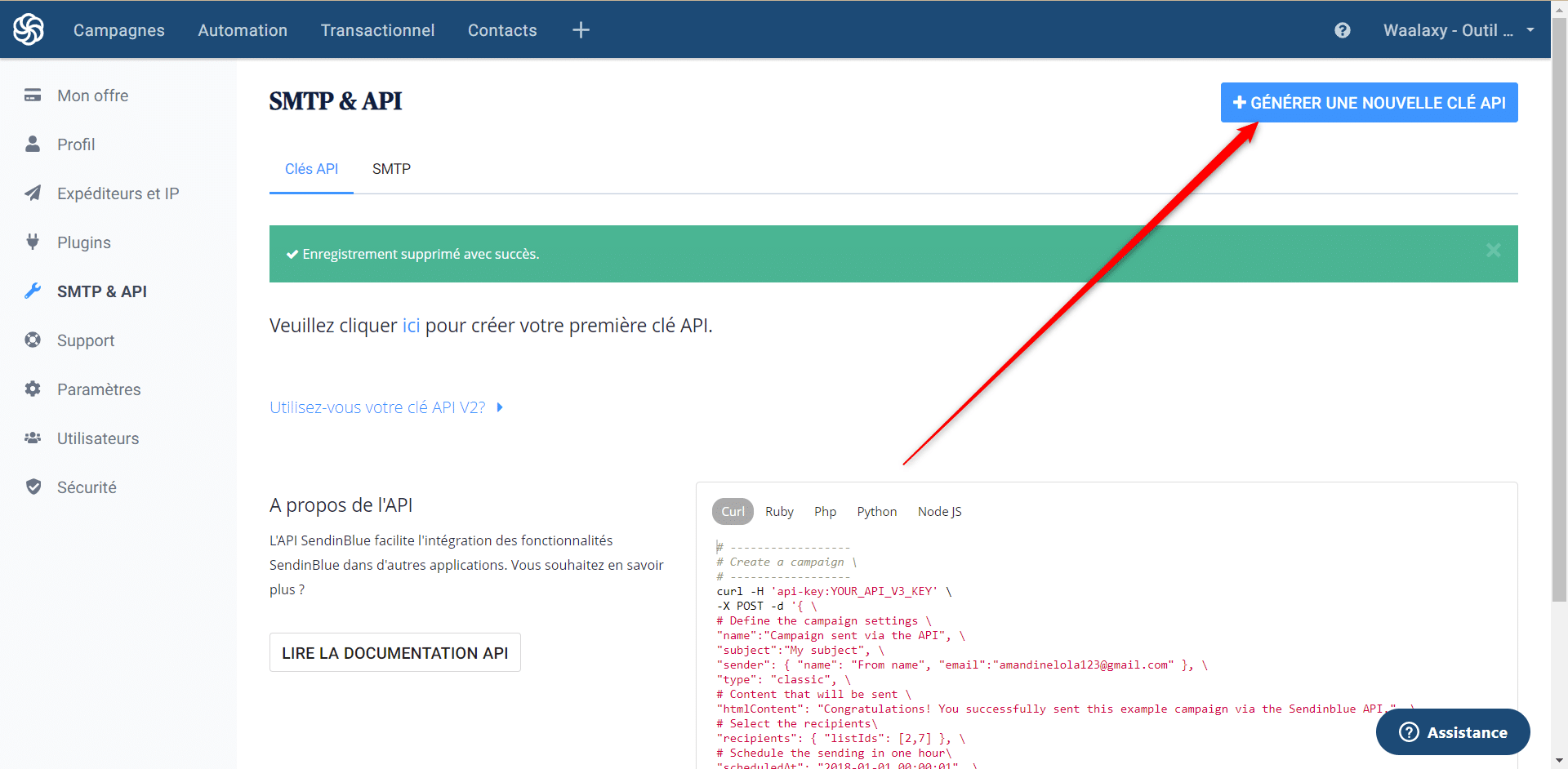Select the Ruby code tab
This screenshot has width=1568, height=769.
[x=779, y=512]
